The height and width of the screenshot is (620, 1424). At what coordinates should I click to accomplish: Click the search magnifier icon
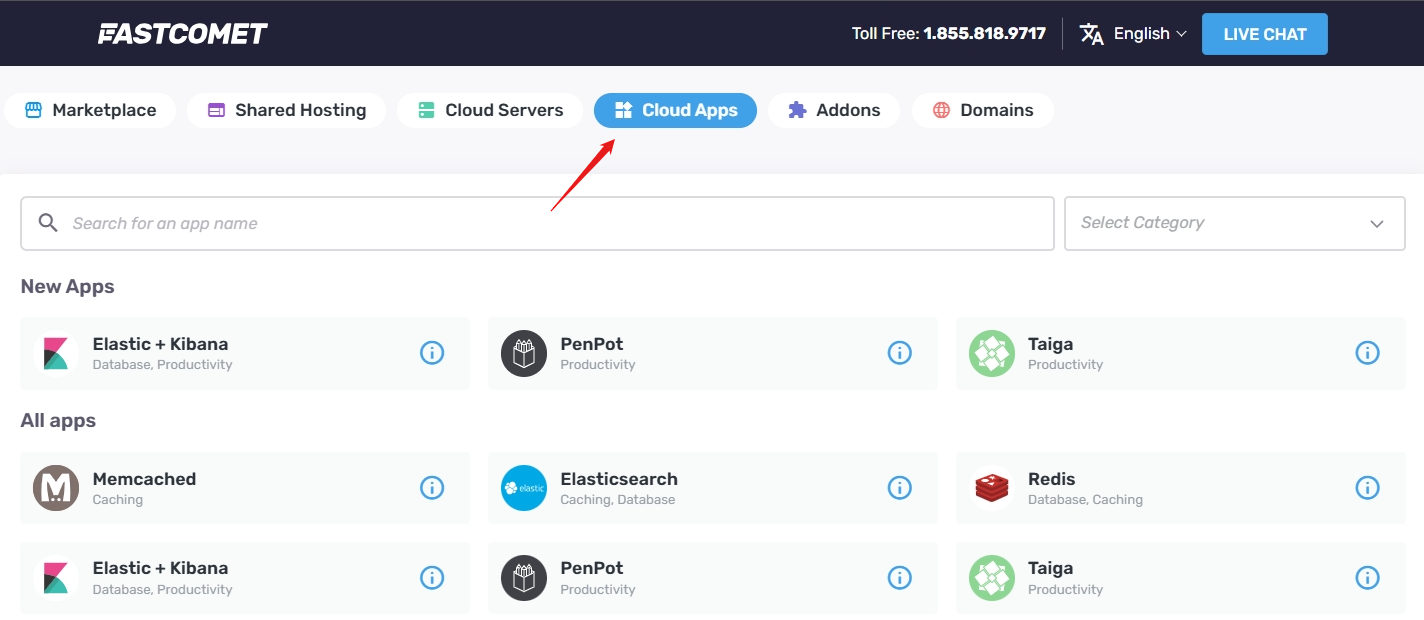pyautogui.click(x=48, y=223)
